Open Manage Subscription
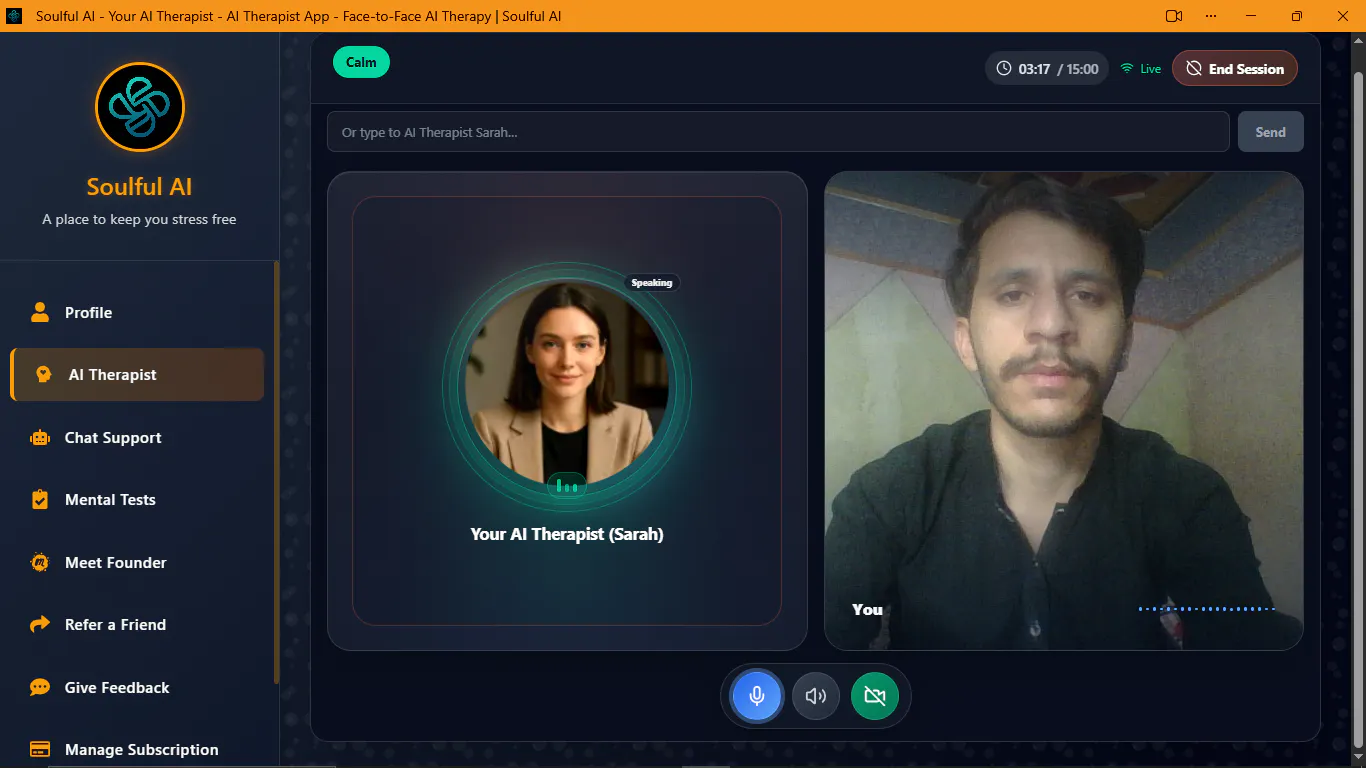This screenshot has height=768, width=1366. 137,749
